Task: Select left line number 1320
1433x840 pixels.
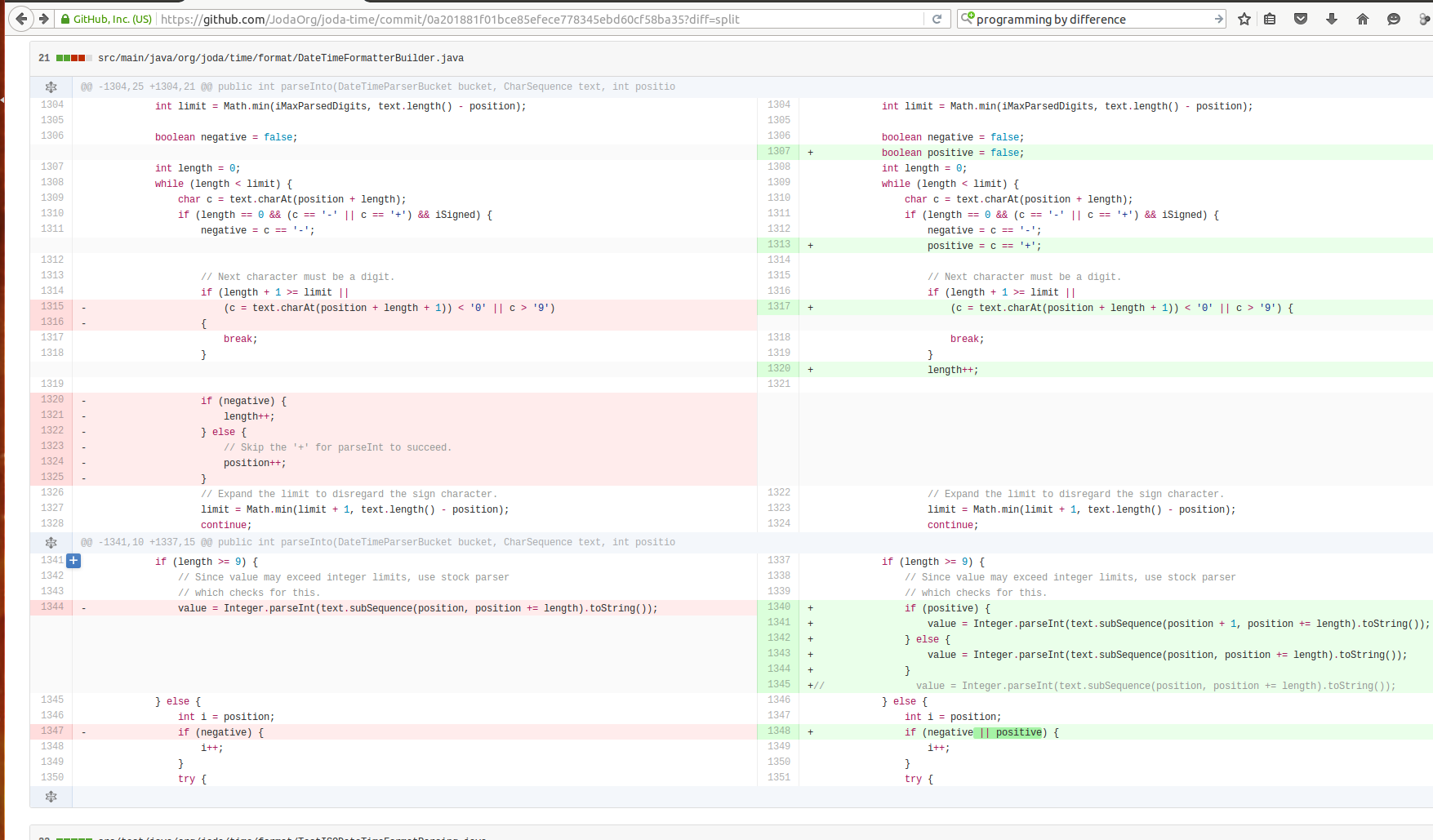Action: point(51,400)
